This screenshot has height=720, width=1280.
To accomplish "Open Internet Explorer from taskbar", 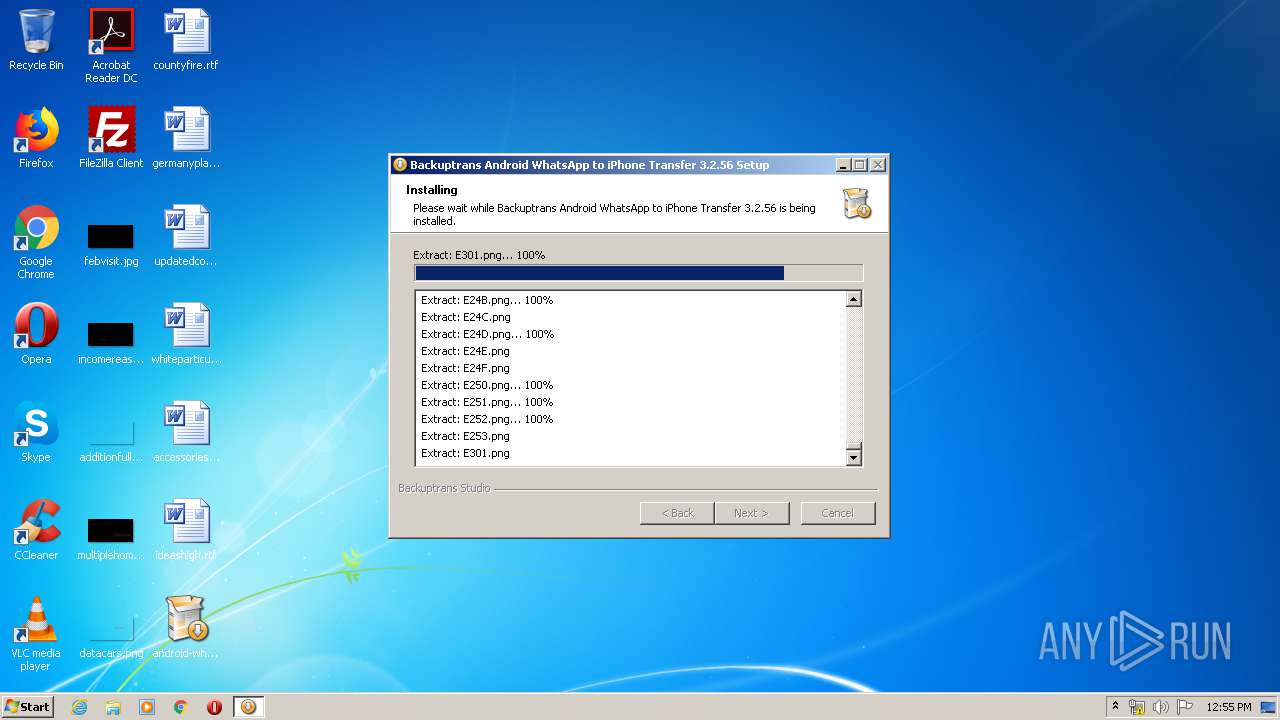I will [x=80, y=707].
